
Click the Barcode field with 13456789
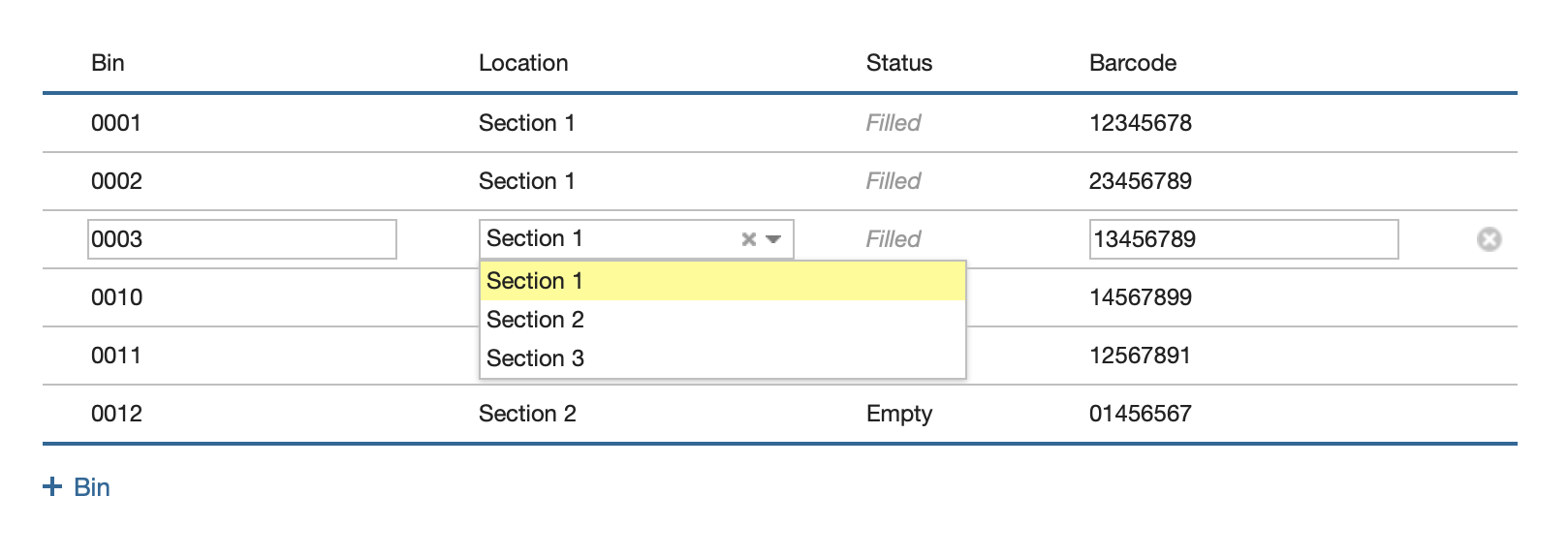1244,239
